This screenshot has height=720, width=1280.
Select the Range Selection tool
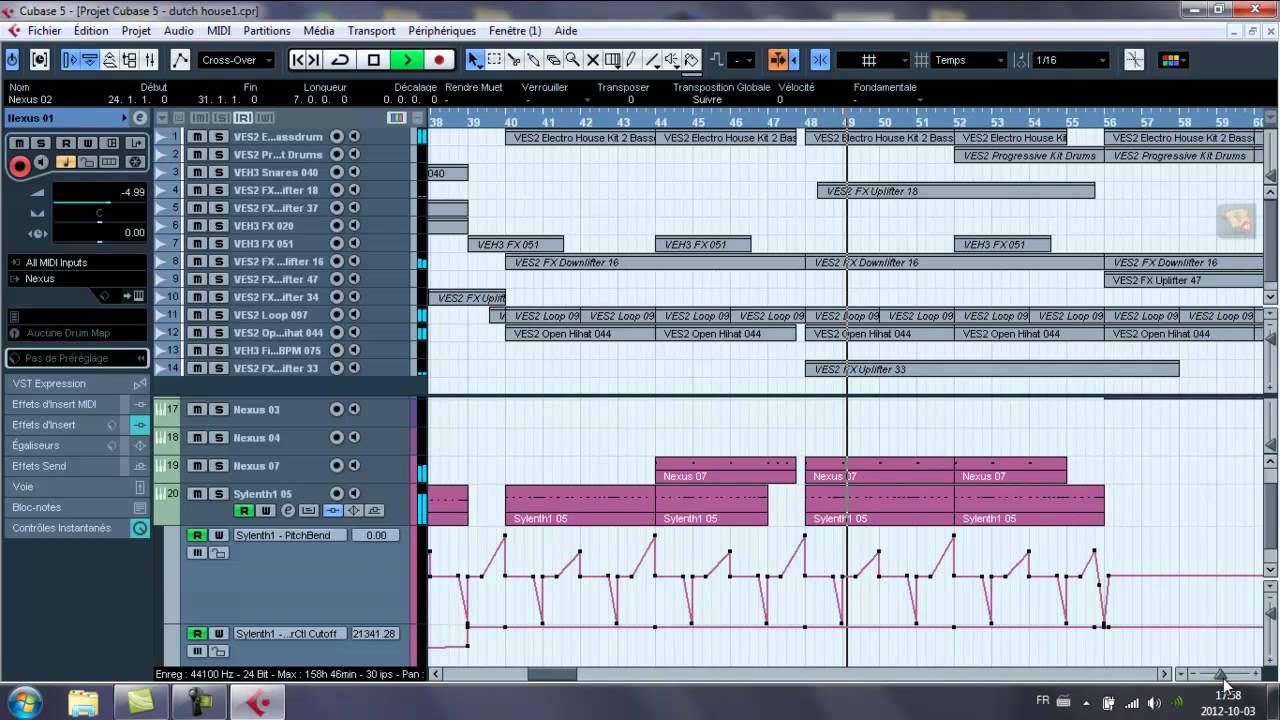494,60
